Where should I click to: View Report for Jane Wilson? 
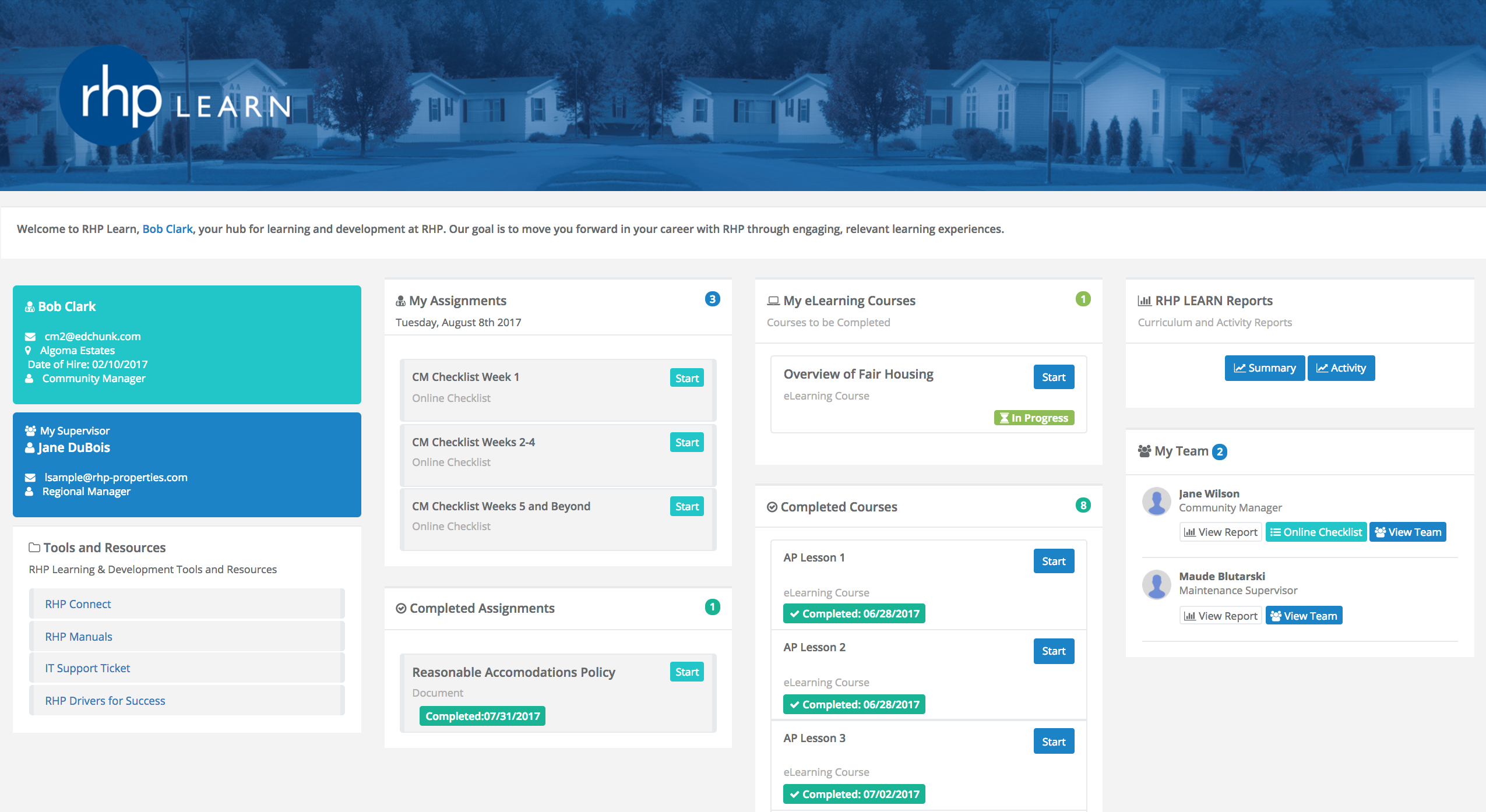point(1220,532)
